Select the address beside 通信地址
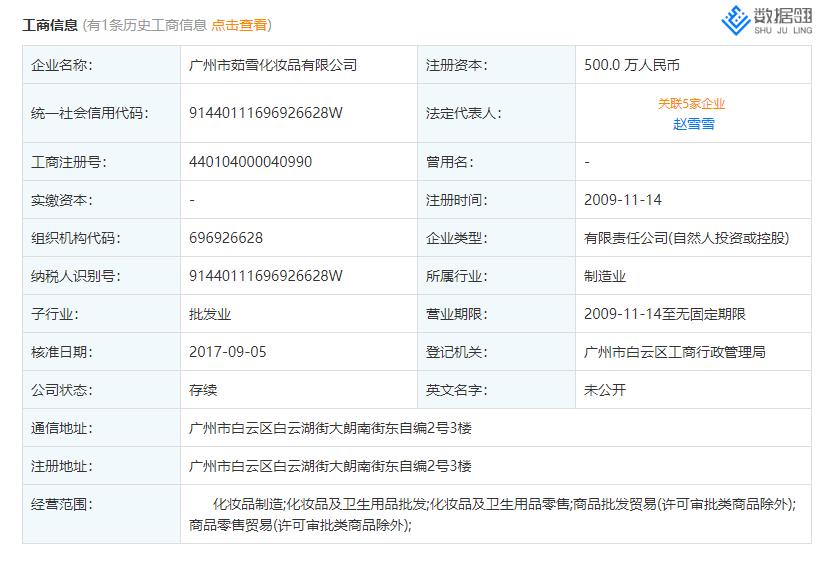 (x=330, y=428)
